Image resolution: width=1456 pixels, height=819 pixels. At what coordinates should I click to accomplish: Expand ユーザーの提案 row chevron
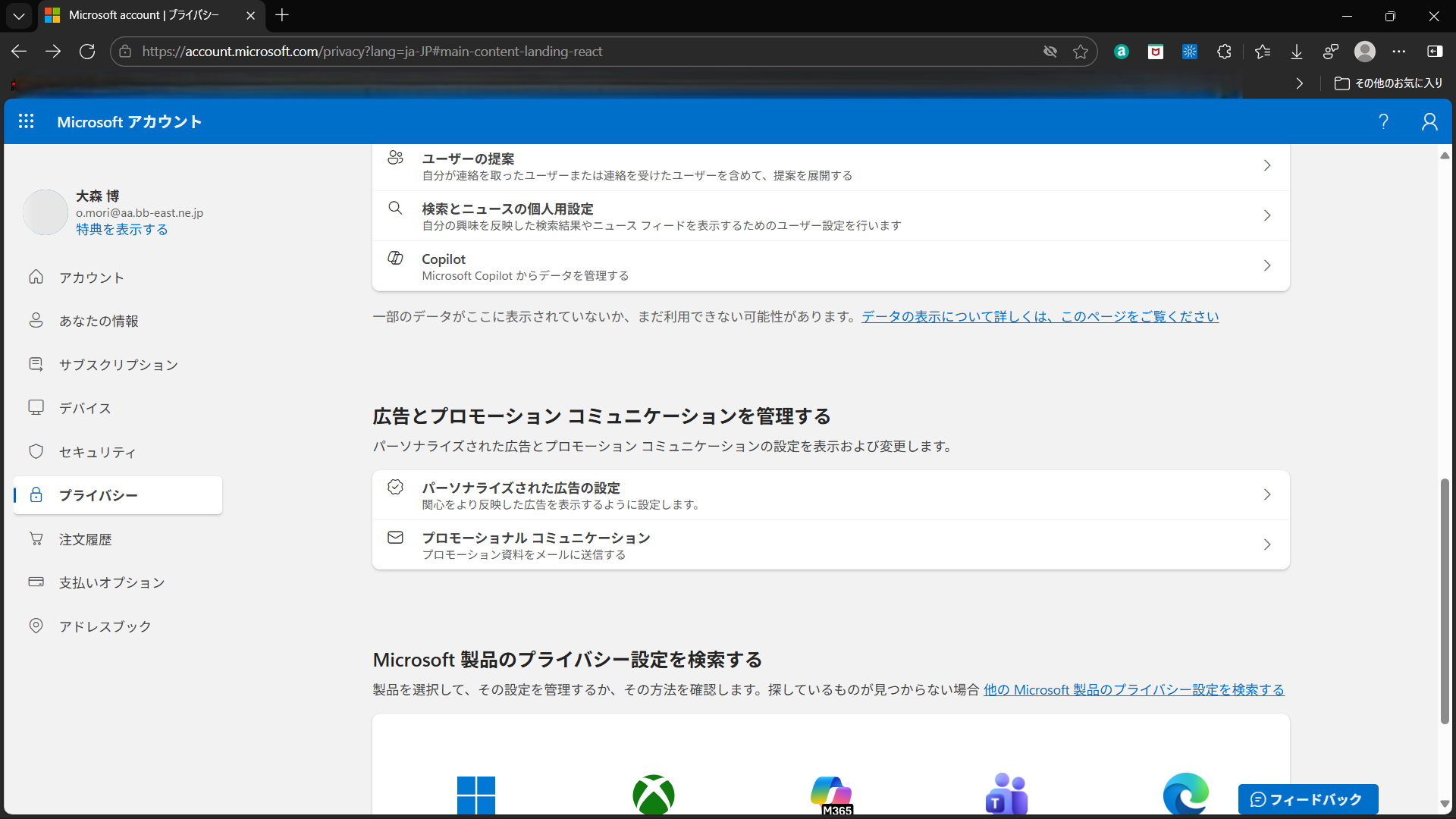1267,165
